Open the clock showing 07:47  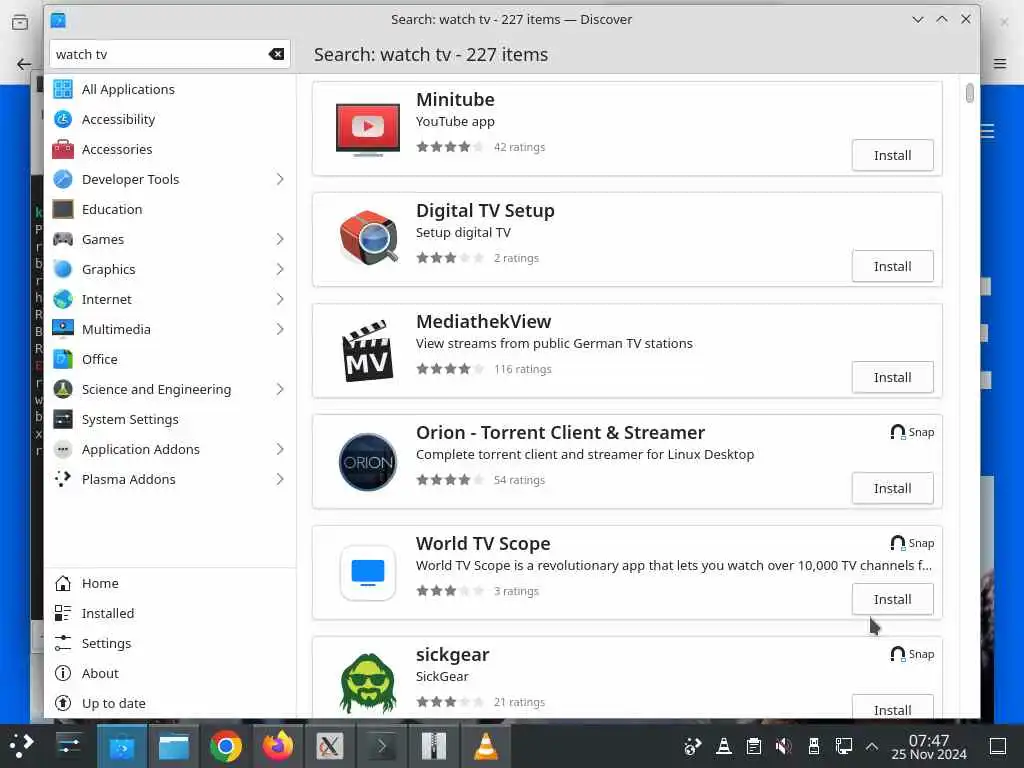(x=929, y=747)
